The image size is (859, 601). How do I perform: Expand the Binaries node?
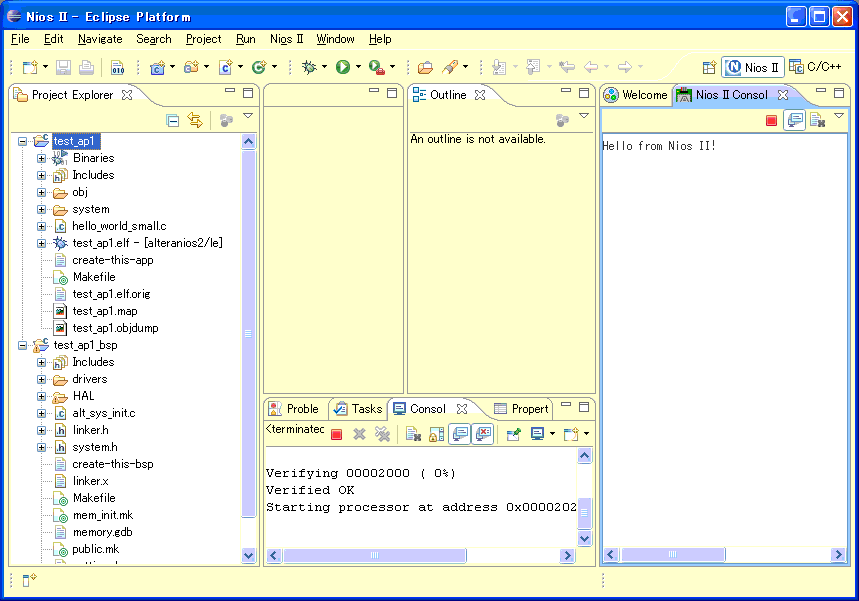(41, 158)
